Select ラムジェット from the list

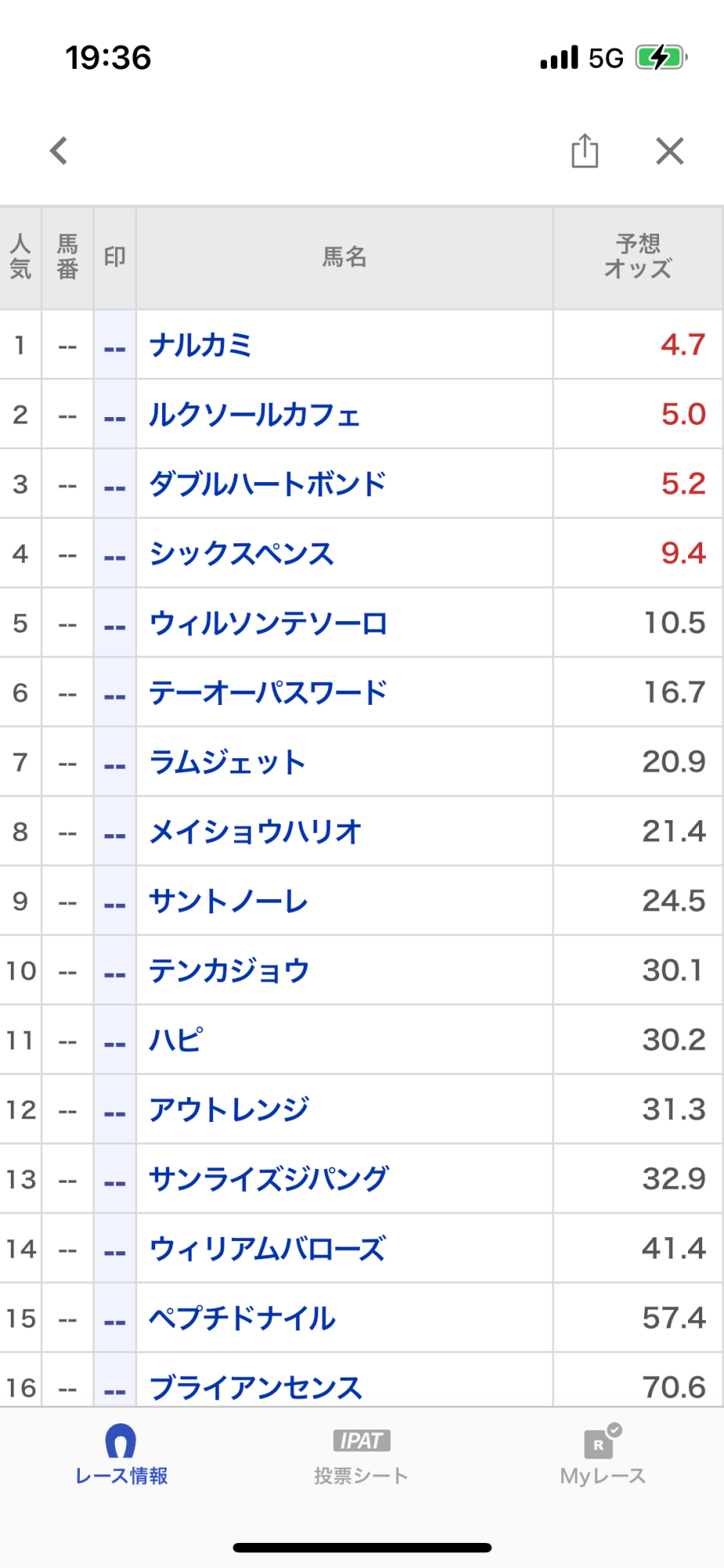[227, 762]
